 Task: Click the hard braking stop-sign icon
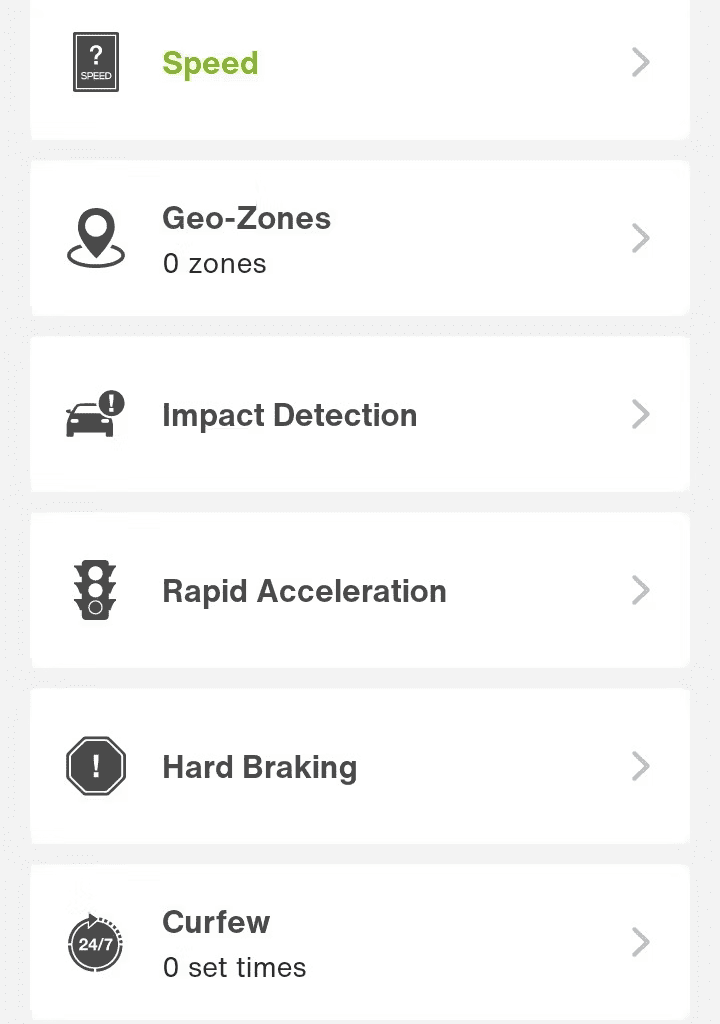(96, 766)
